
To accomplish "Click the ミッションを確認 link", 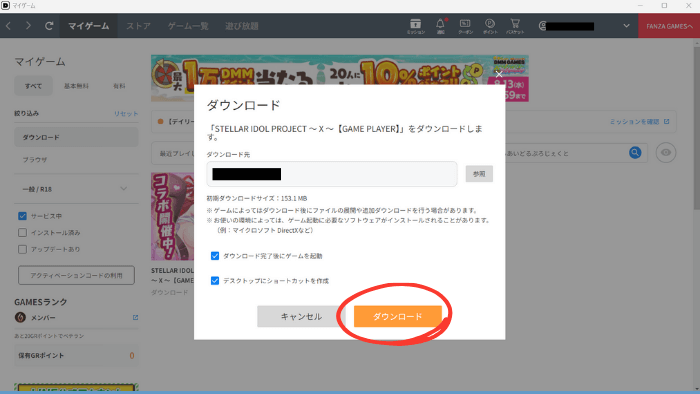I will click(634, 121).
